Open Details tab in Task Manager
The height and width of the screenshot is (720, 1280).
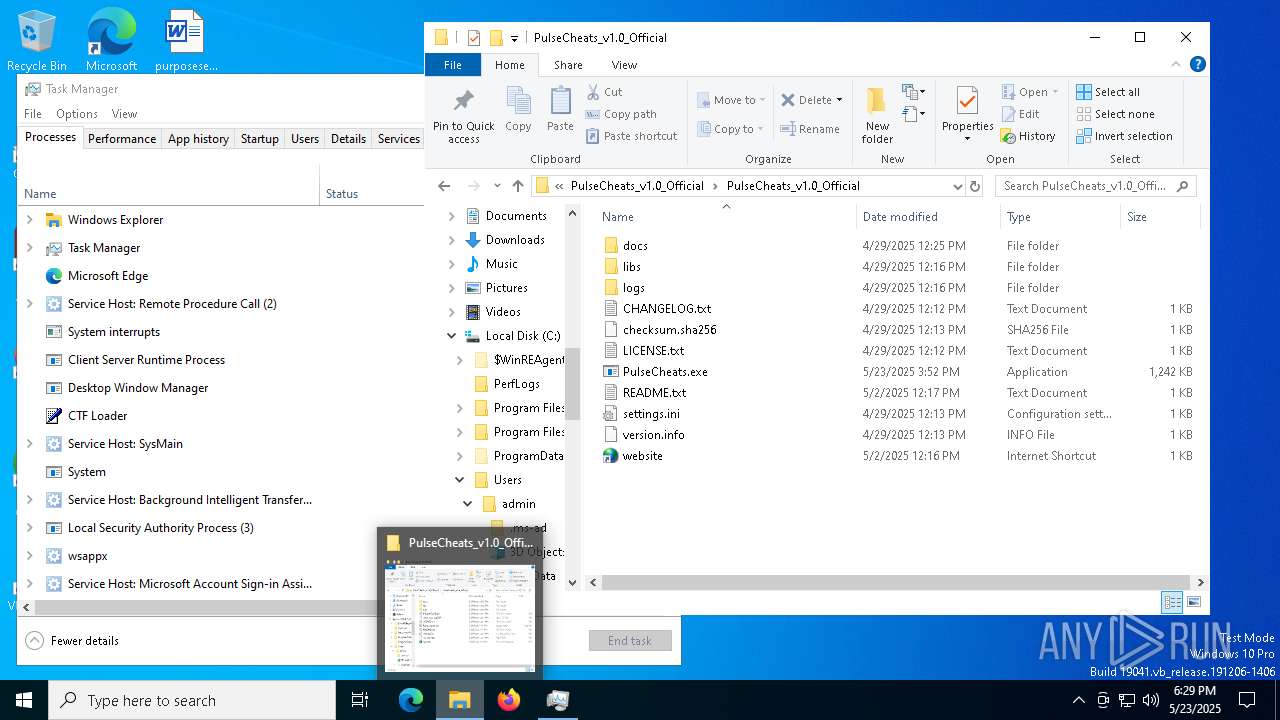tap(348, 139)
